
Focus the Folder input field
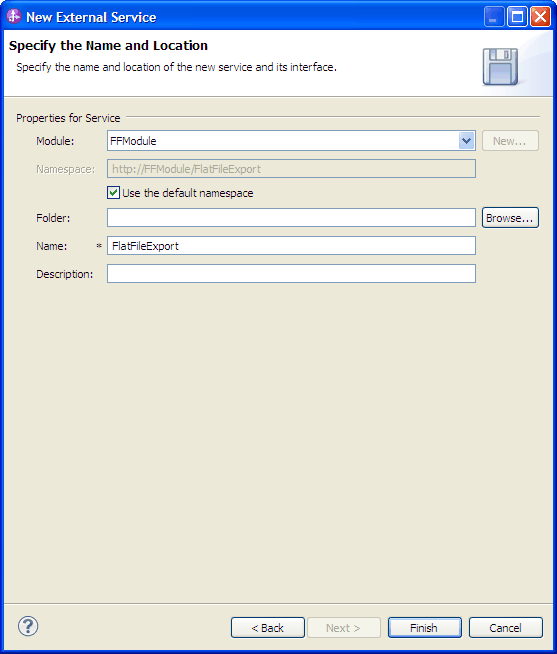pos(291,218)
